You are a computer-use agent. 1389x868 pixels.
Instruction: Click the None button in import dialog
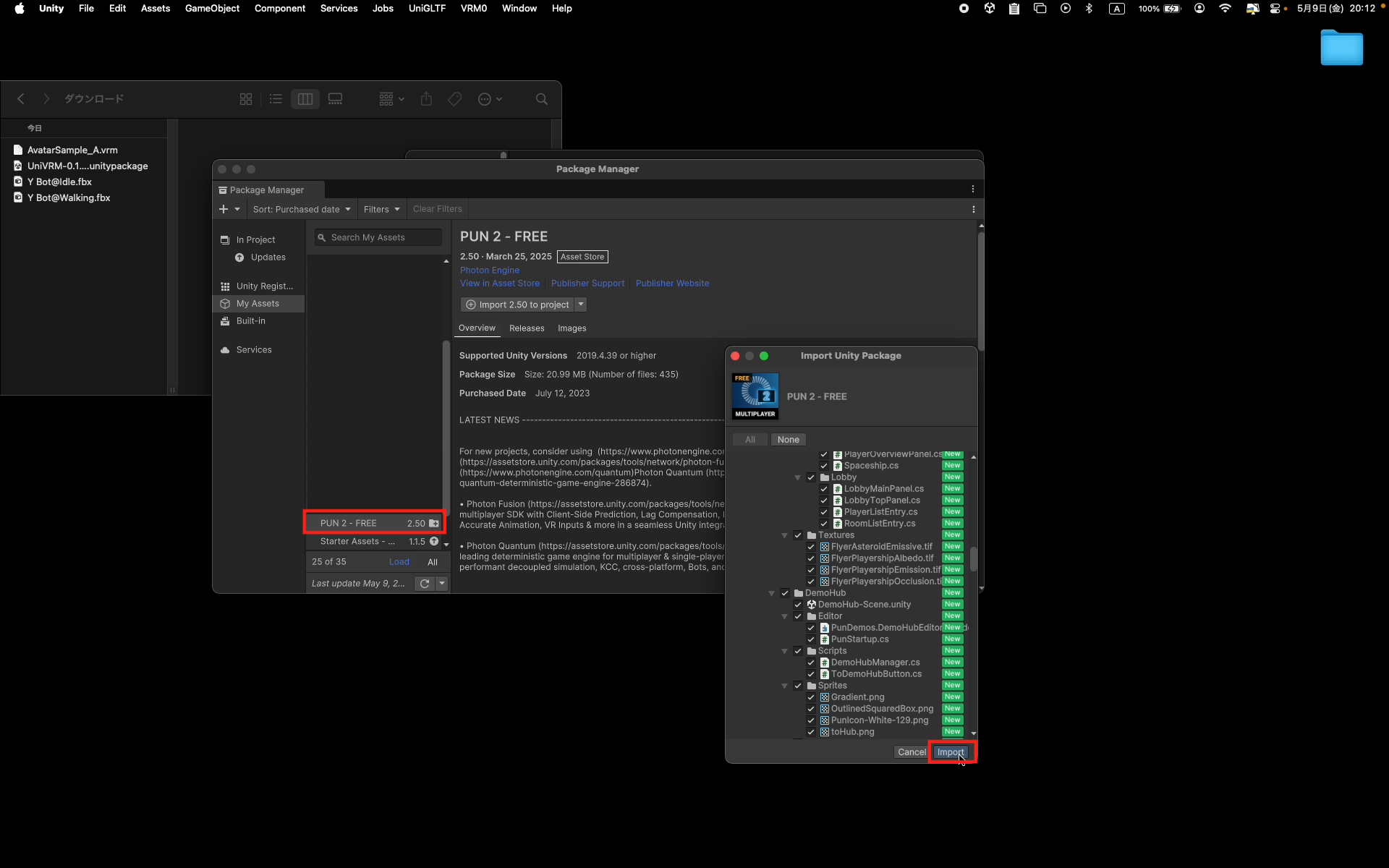(789, 440)
